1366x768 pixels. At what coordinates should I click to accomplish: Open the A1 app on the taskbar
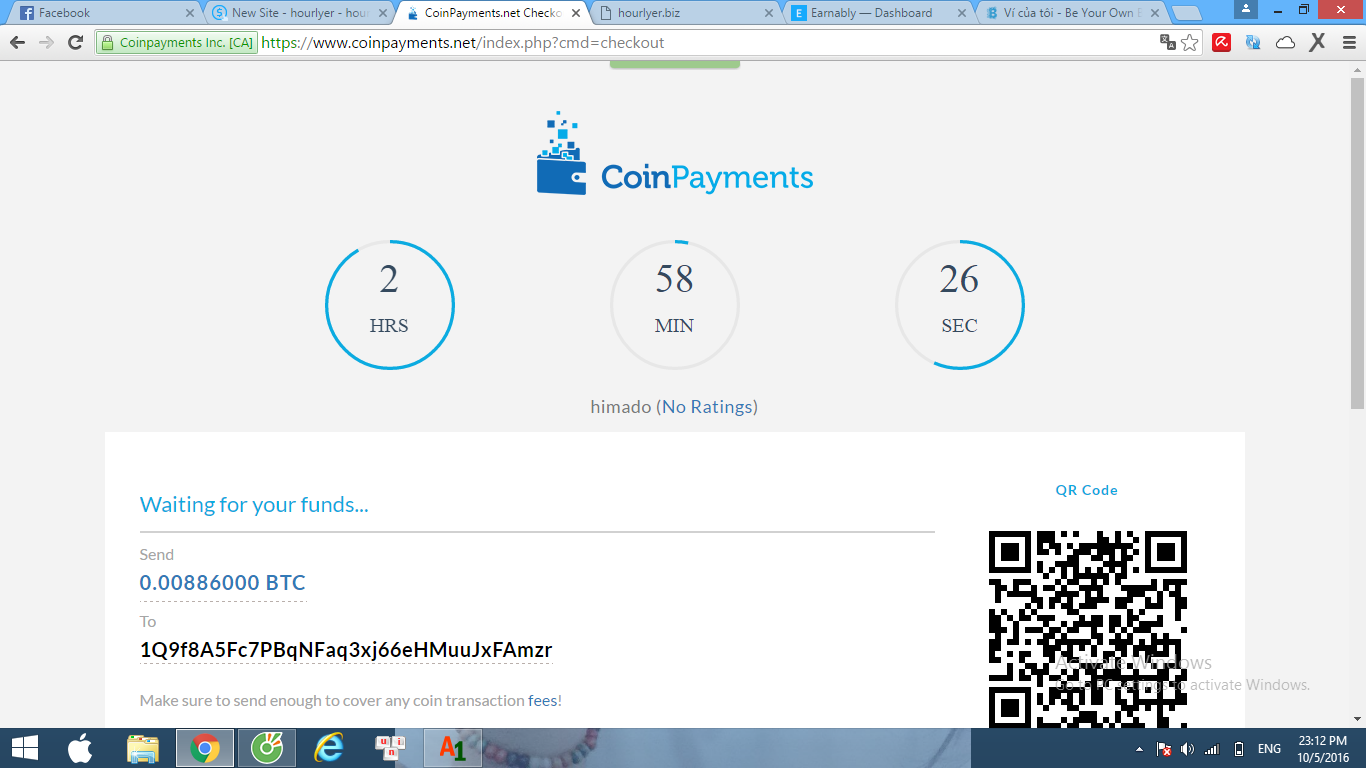coord(452,748)
